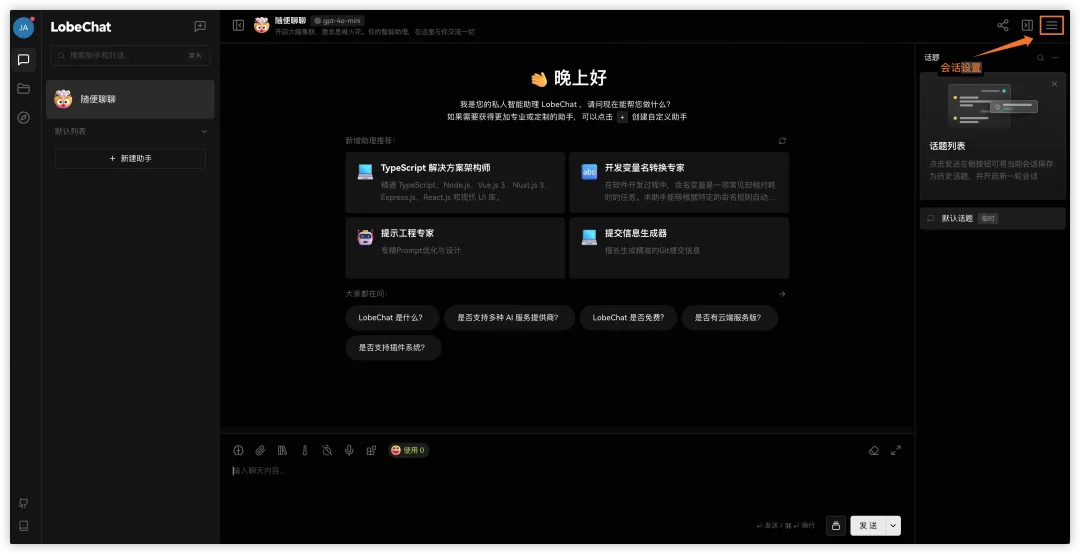Select the 默认话题 topic entry
The image size is (1080, 554).
993,218
